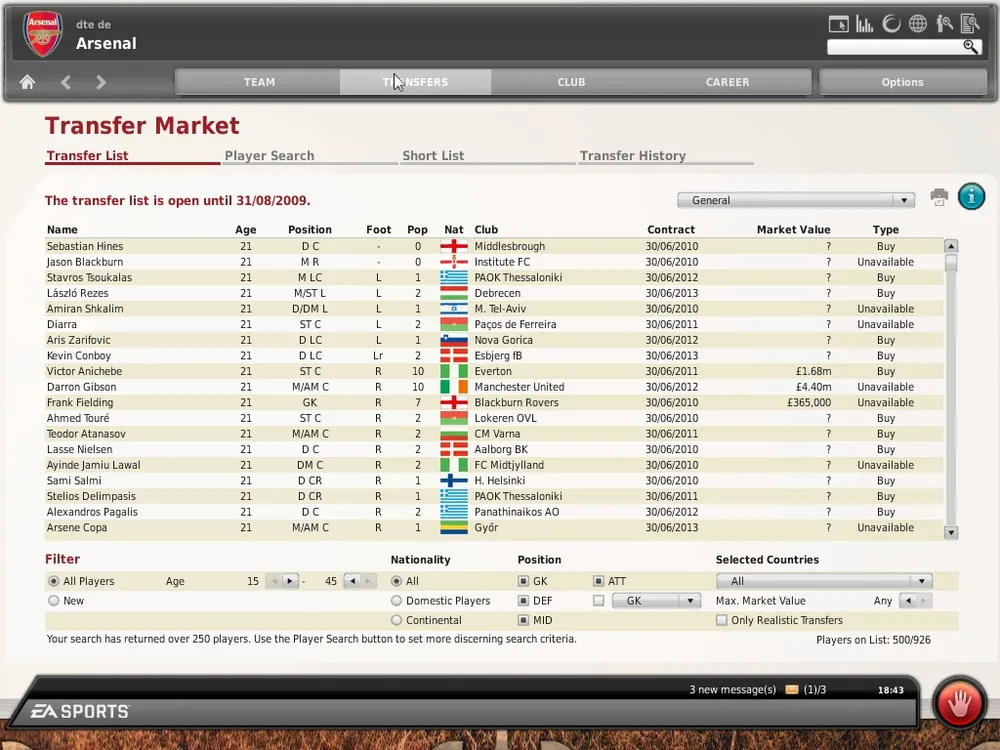Toggle the DEF position checkbox
The width and height of the screenshot is (1000, 750).
point(523,600)
